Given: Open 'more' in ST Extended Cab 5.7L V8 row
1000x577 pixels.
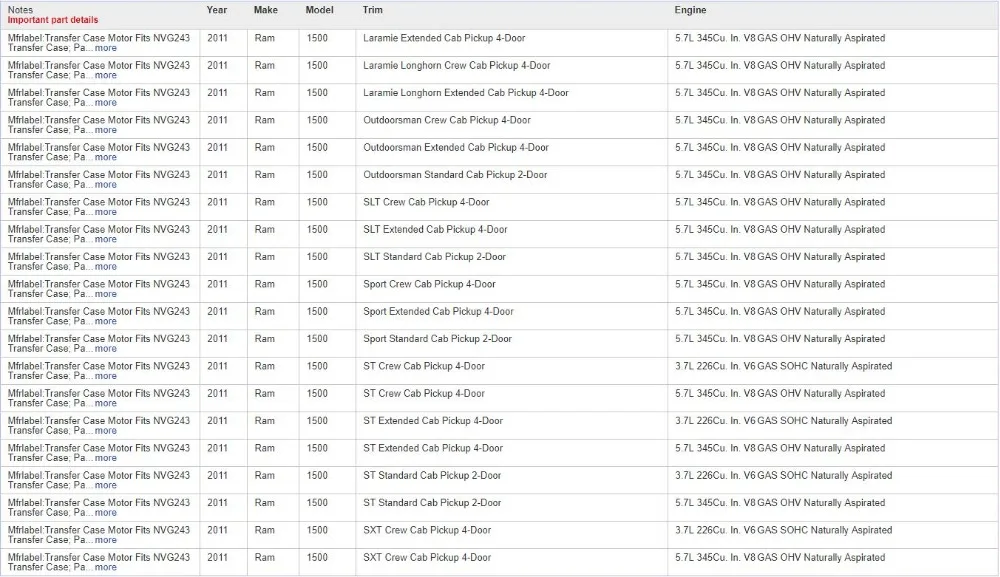Looking at the screenshot, I should point(106,458).
